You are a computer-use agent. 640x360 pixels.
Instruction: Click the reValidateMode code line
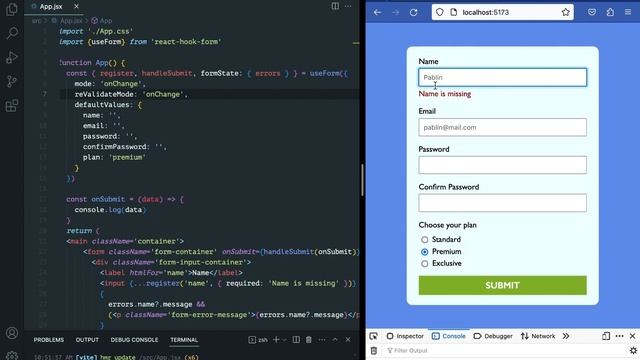point(131,94)
